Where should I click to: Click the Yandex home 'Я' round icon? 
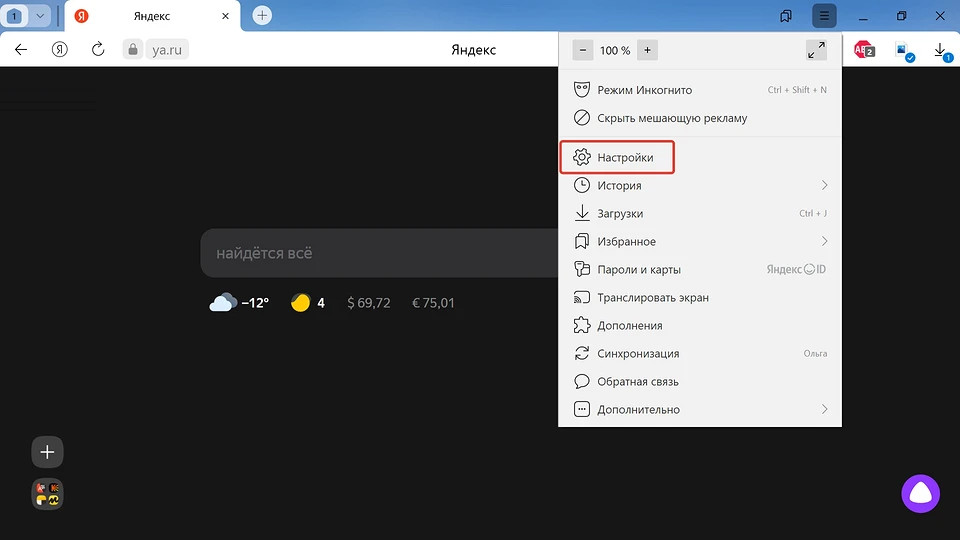pos(60,50)
